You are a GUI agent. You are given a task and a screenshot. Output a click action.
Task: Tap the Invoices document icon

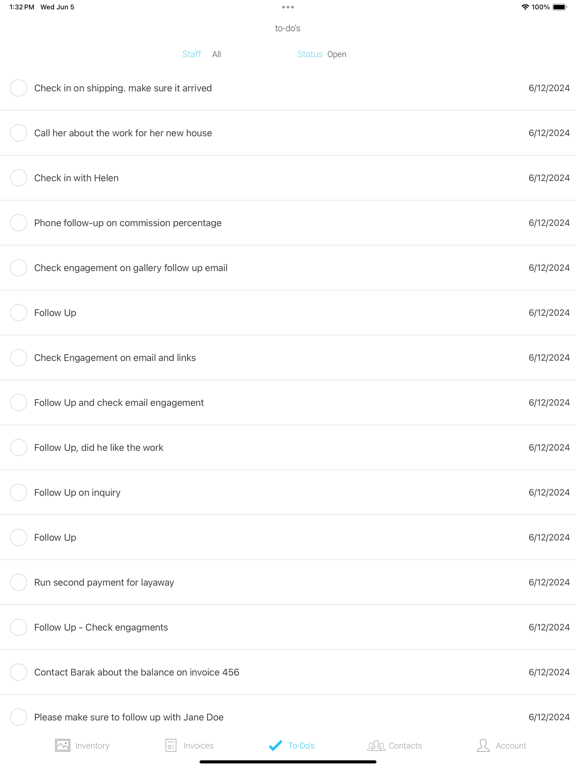[170, 745]
